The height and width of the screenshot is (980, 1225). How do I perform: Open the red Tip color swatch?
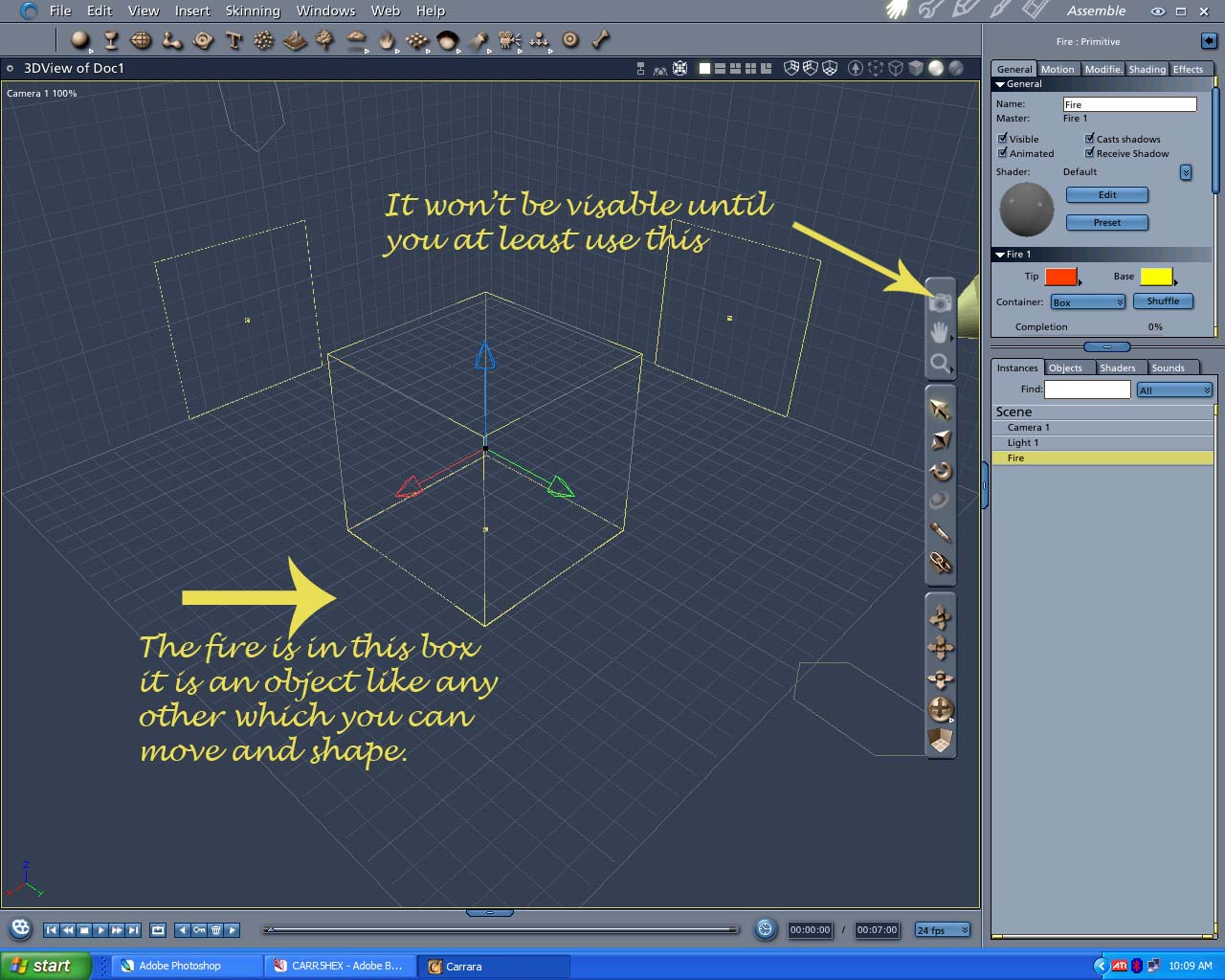click(1061, 277)
